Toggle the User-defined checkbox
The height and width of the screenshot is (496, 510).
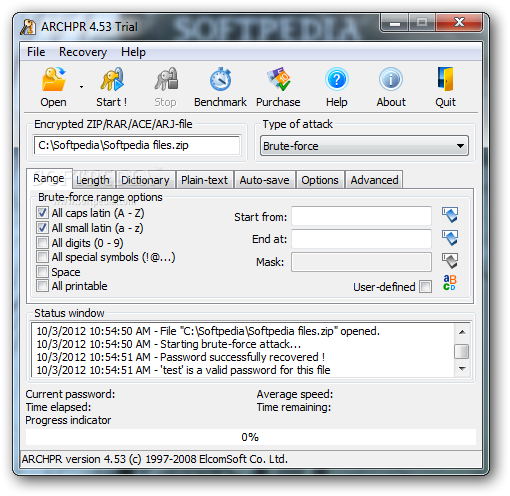(425, 287)
